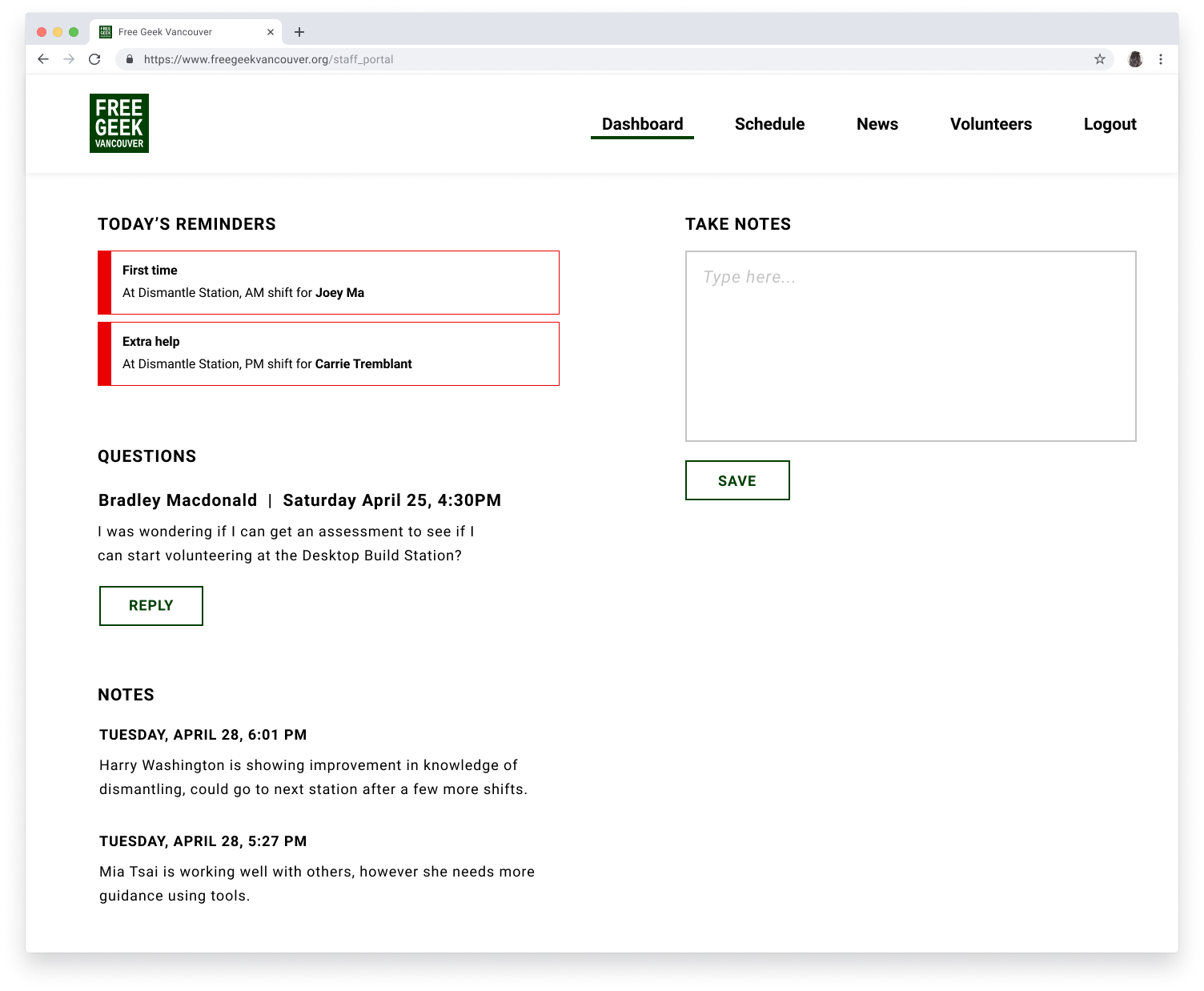The image size is (1204, 991).
Task: Go to the News section
Action: 877,124
